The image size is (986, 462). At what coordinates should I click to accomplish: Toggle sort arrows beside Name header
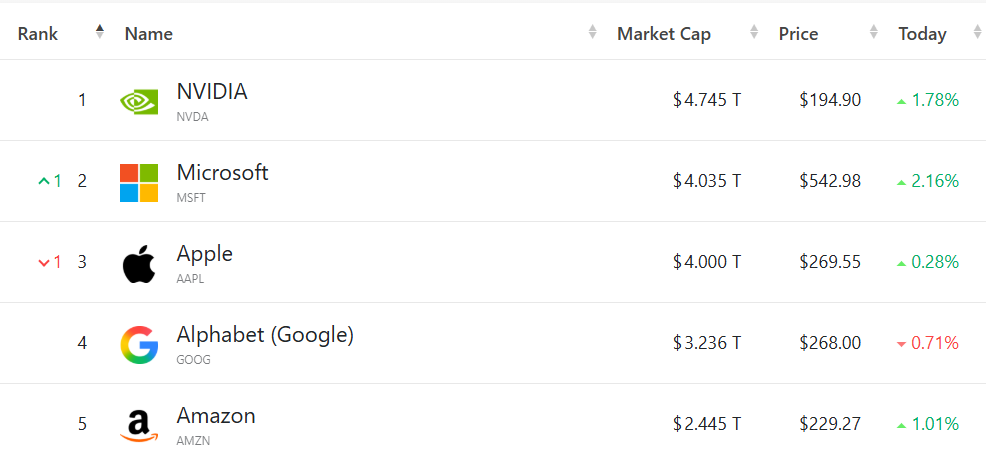[x=592, y=33]
